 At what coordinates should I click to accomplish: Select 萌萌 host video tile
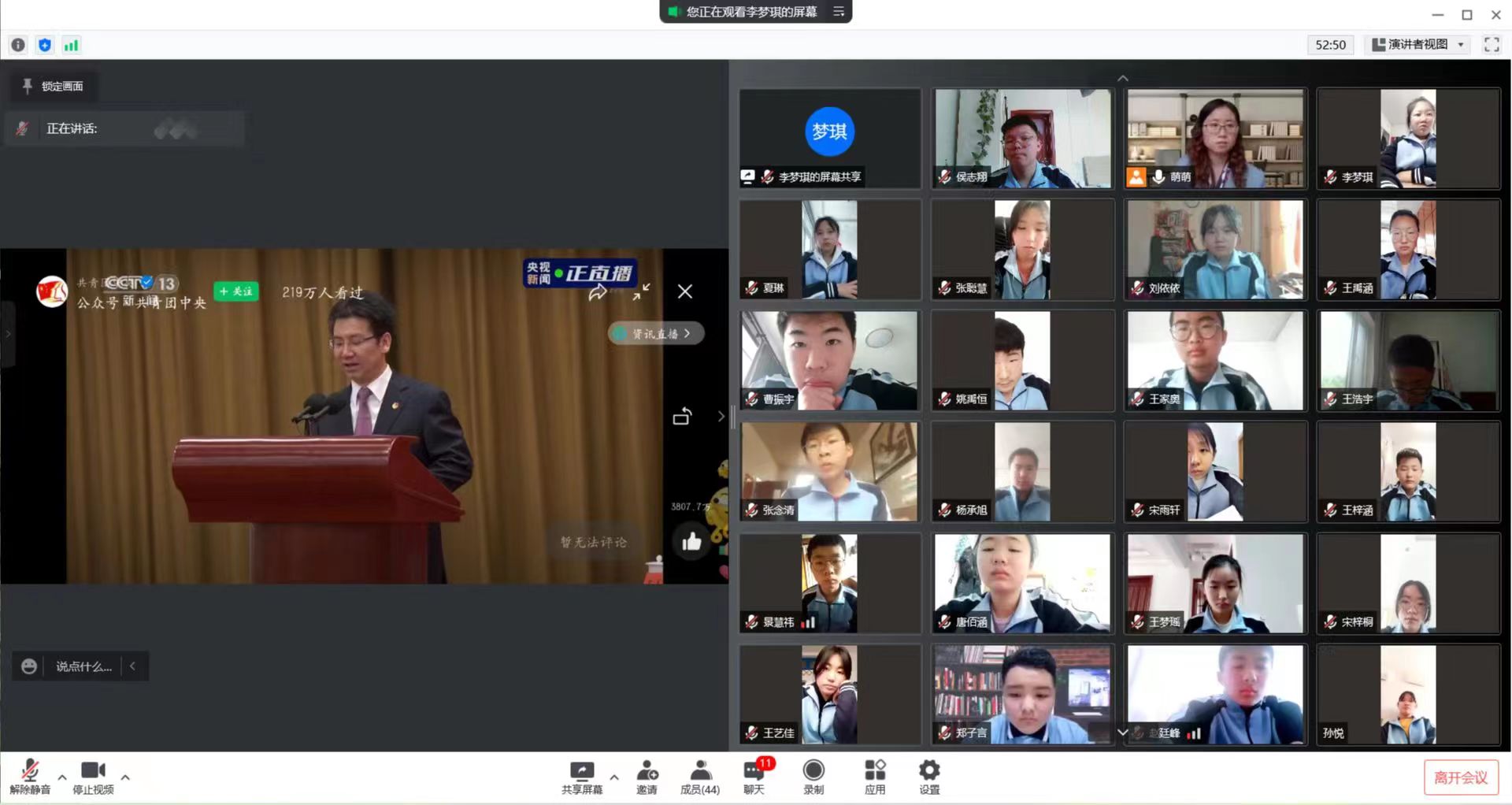(x=1215, y=139)
